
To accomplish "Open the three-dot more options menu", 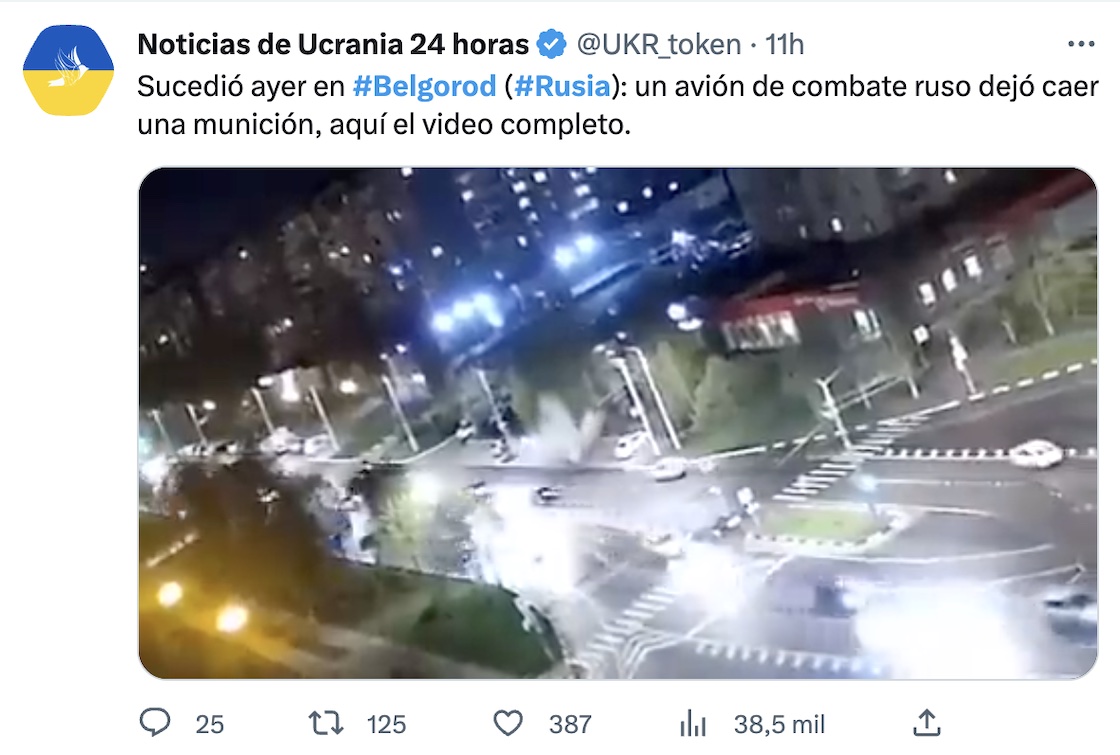I will 1081,44.
